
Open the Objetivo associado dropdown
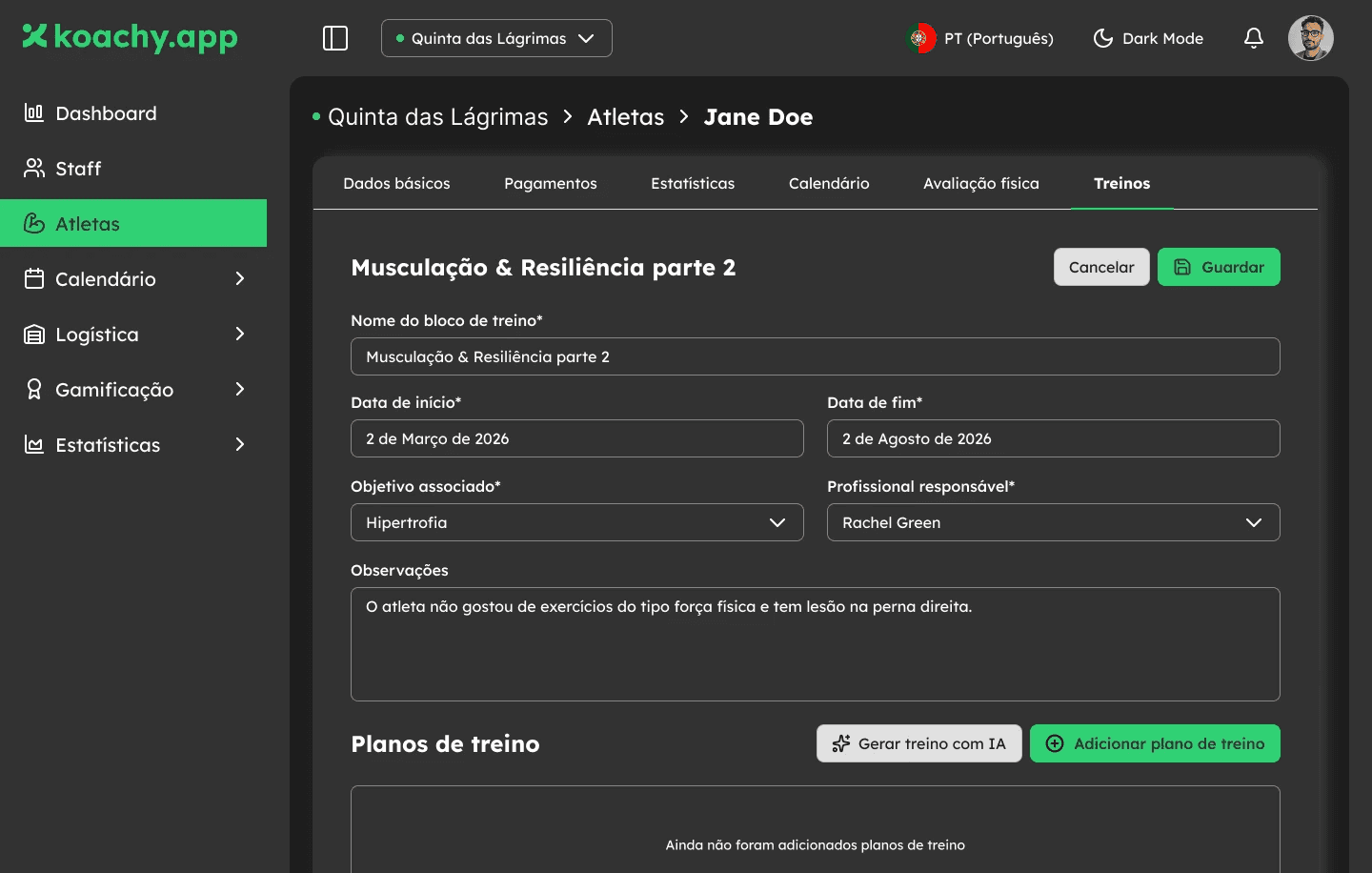point(577,522)
